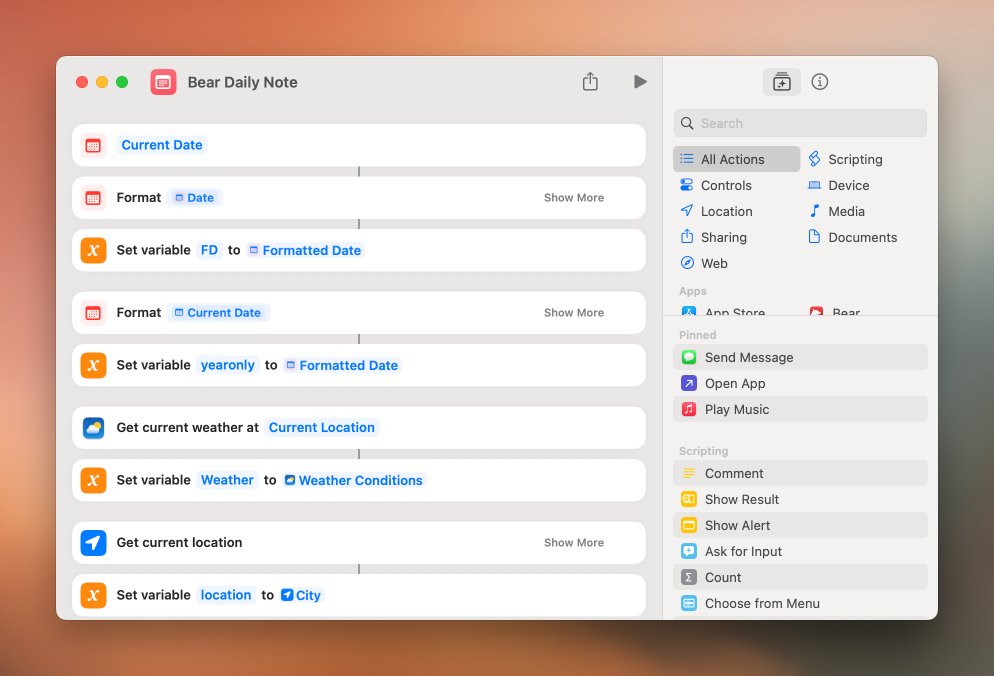Screen dimensions: 994x676
Task: Expand Show More on Format Current Date action
Action: (574, 312)
